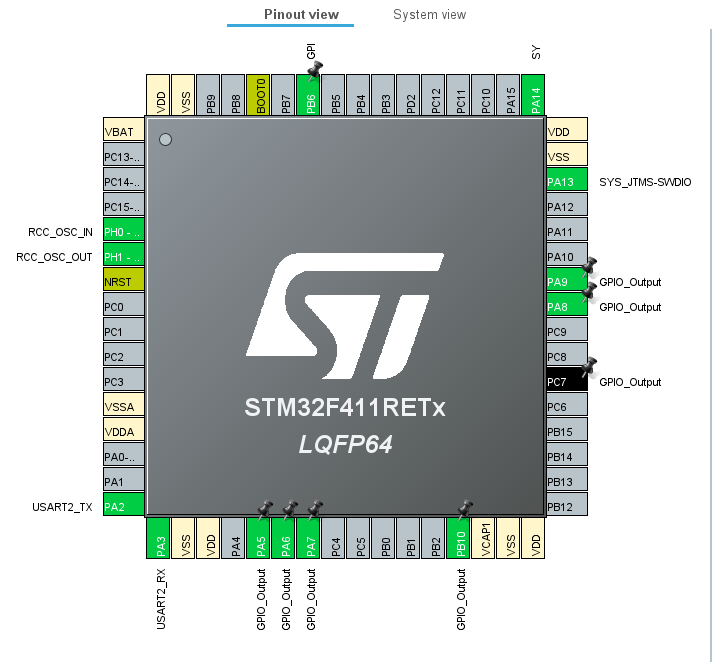712x662 pixels.
Task: Click the pushpin icon on PC7
Action: click(589, 367)
